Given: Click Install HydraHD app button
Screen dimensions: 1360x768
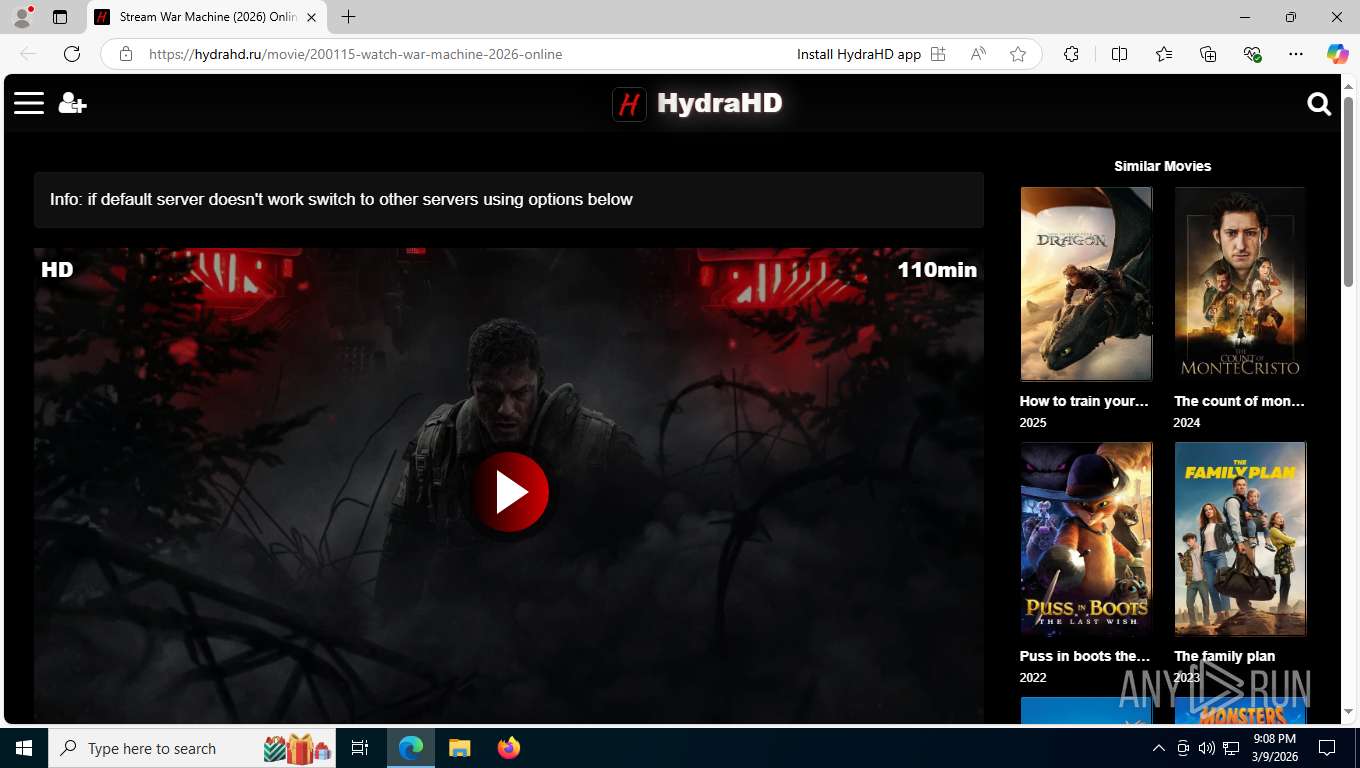Looking at the screenshot, I should tap(859, 54).
